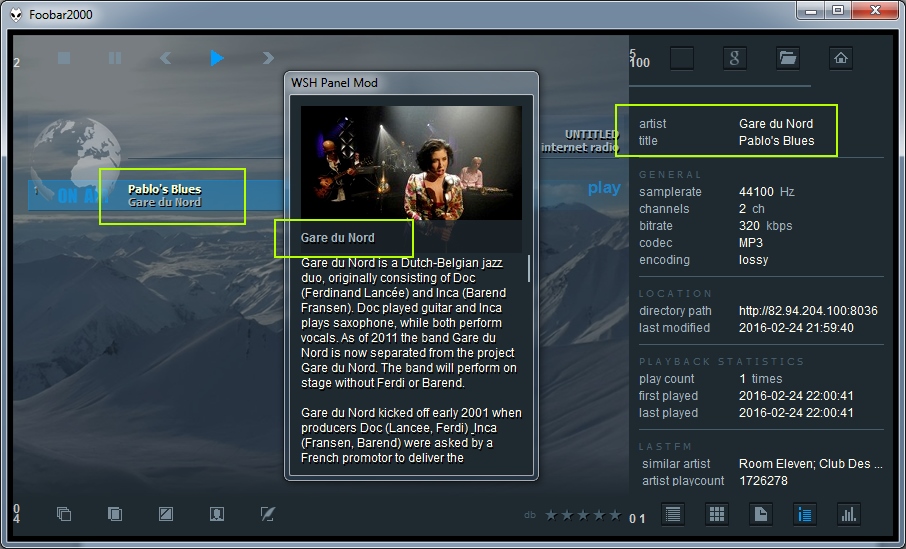The height and width of the screenshot is (549, 906).
Task: Rate the track with the fifth star
Action: pyautogui.click(x=615, y=514)
